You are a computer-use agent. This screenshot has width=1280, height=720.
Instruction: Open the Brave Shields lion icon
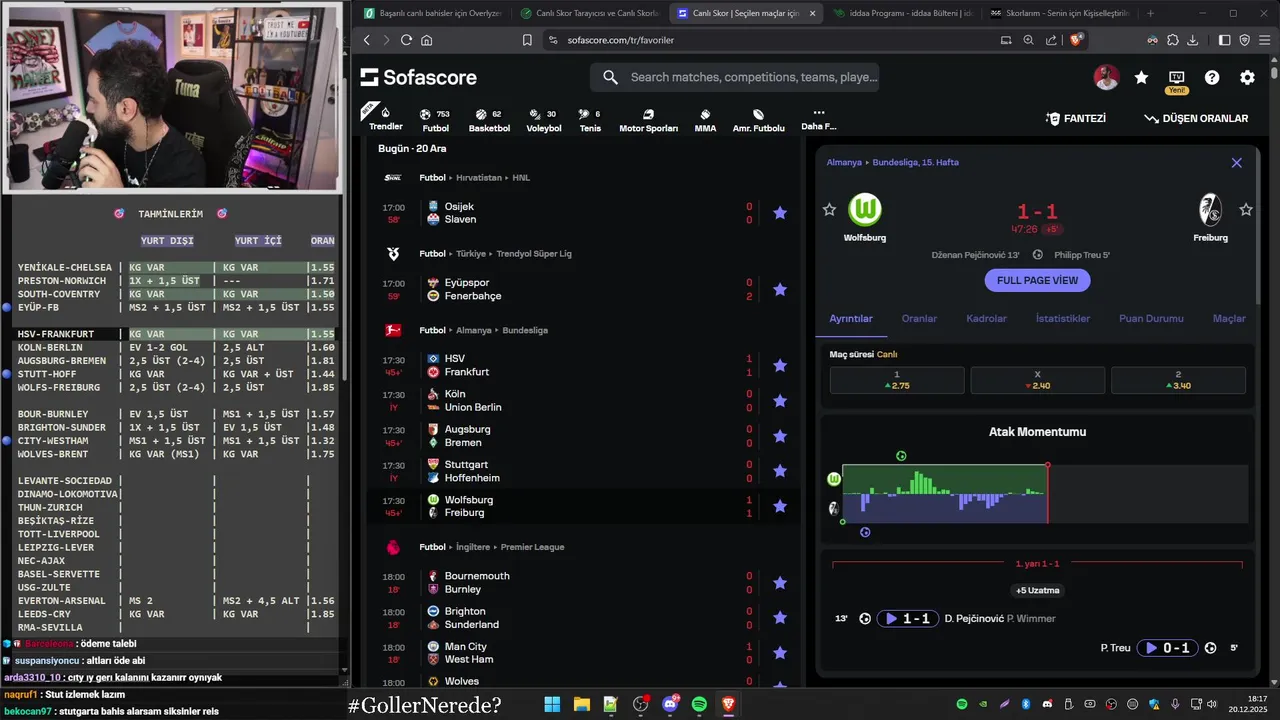1076,40
